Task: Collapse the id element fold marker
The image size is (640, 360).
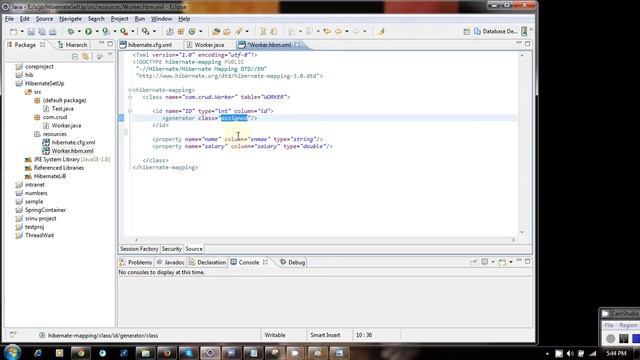Action: coord(130,111)
